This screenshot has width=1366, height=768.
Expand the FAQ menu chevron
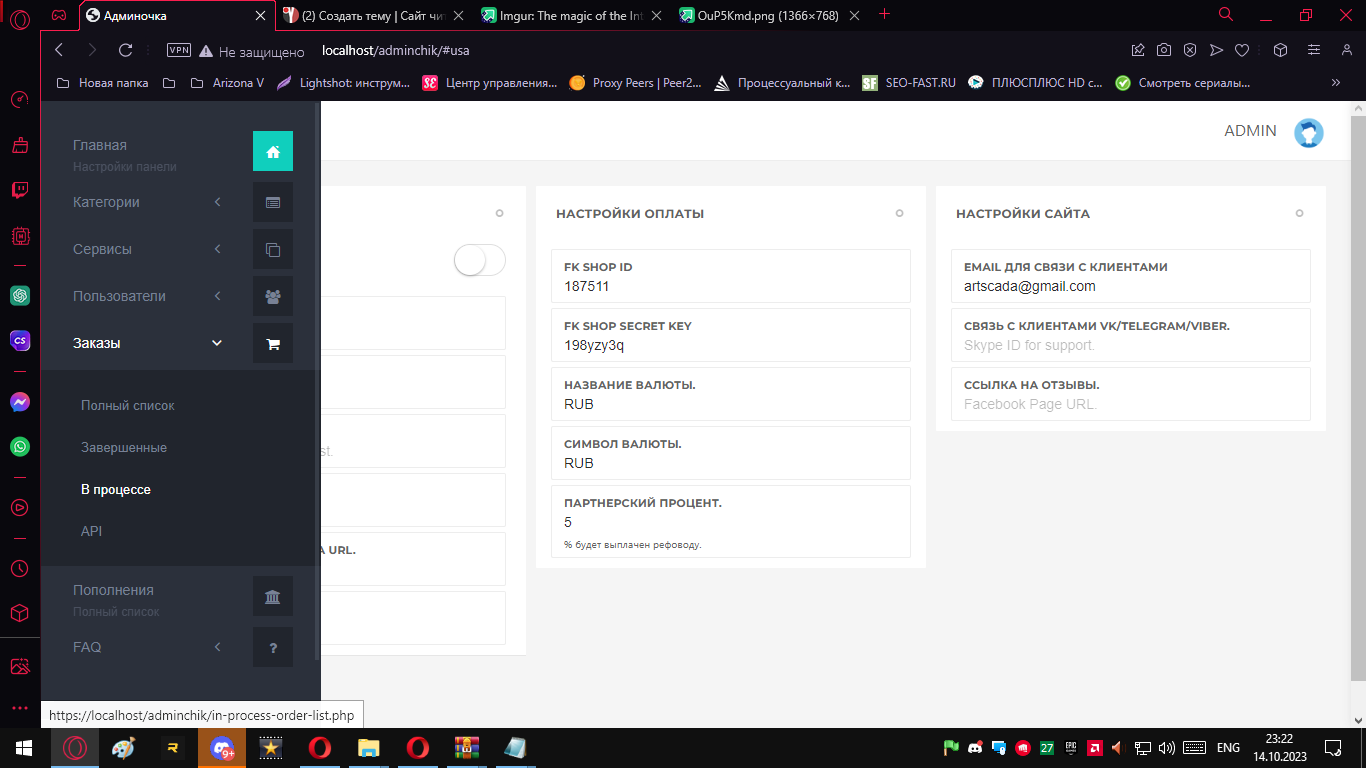click(218, 647)
